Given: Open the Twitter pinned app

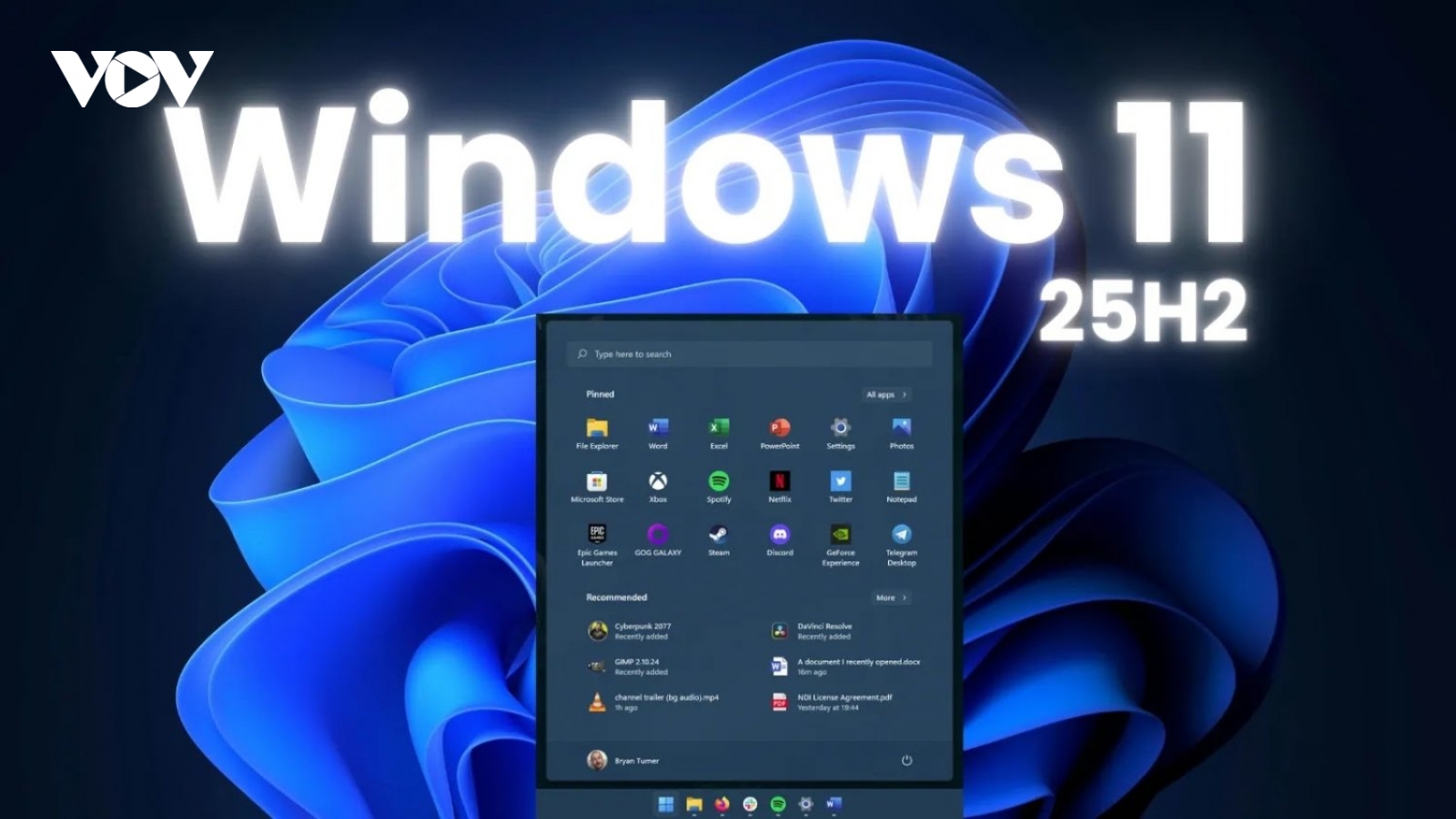Looking at the screenshot, I should pyautogui.click(x=841, y=487).
